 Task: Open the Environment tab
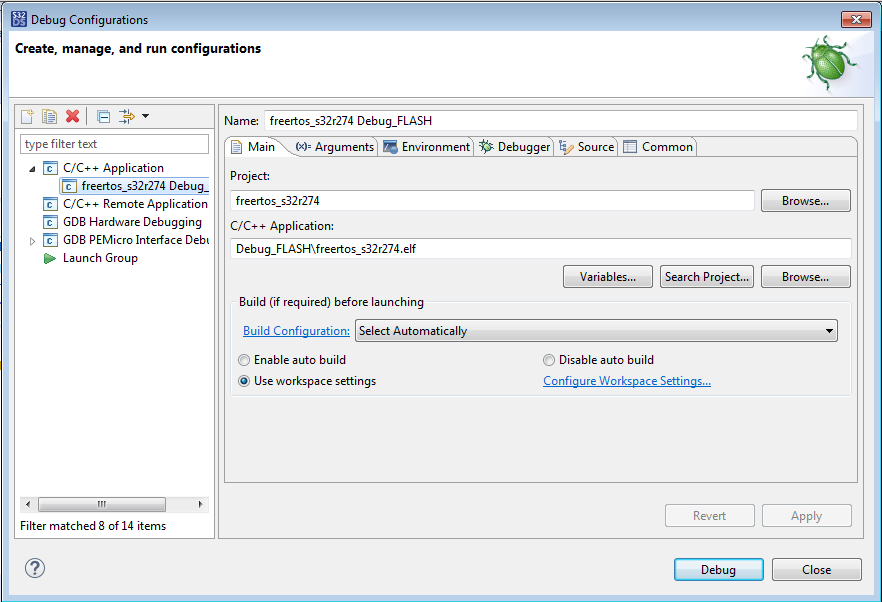(427, 147)
